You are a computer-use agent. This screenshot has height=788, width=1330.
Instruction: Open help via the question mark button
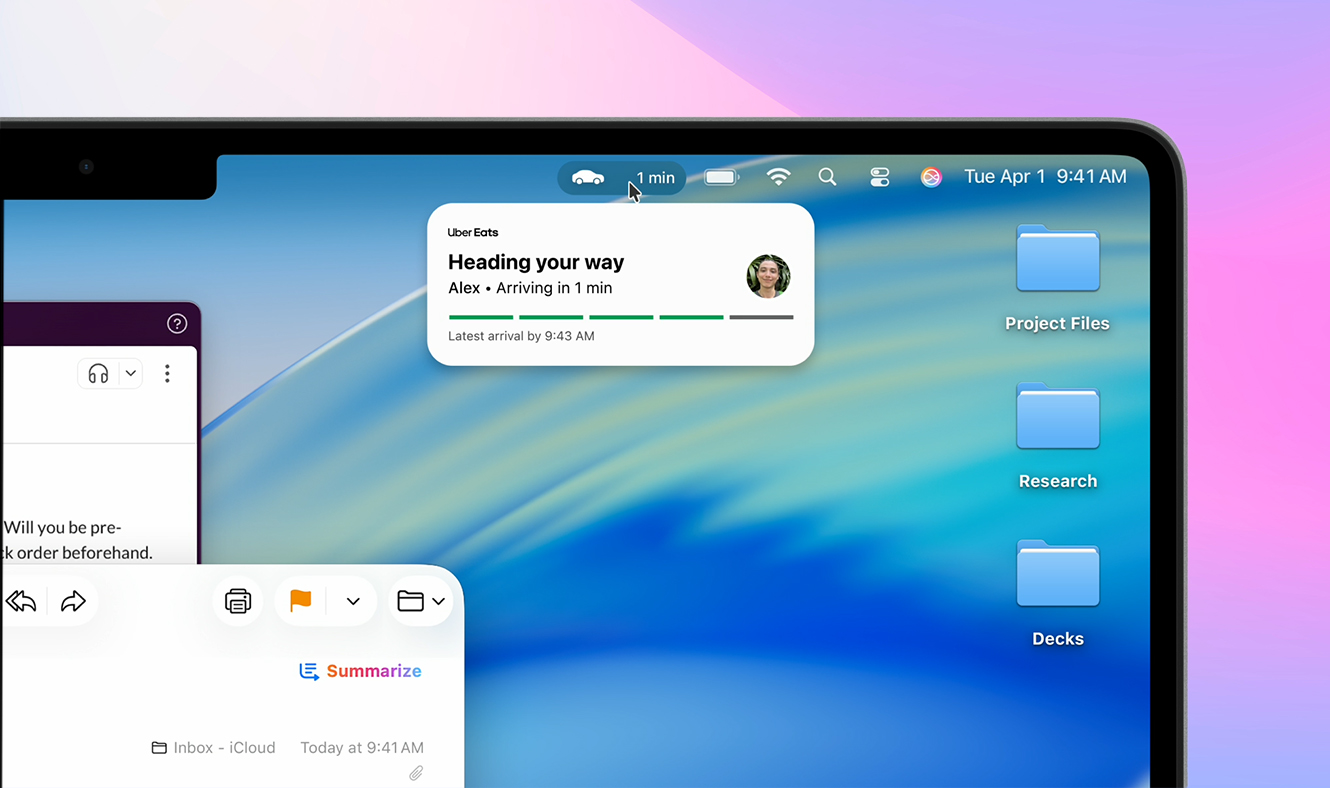pos(177,323)
